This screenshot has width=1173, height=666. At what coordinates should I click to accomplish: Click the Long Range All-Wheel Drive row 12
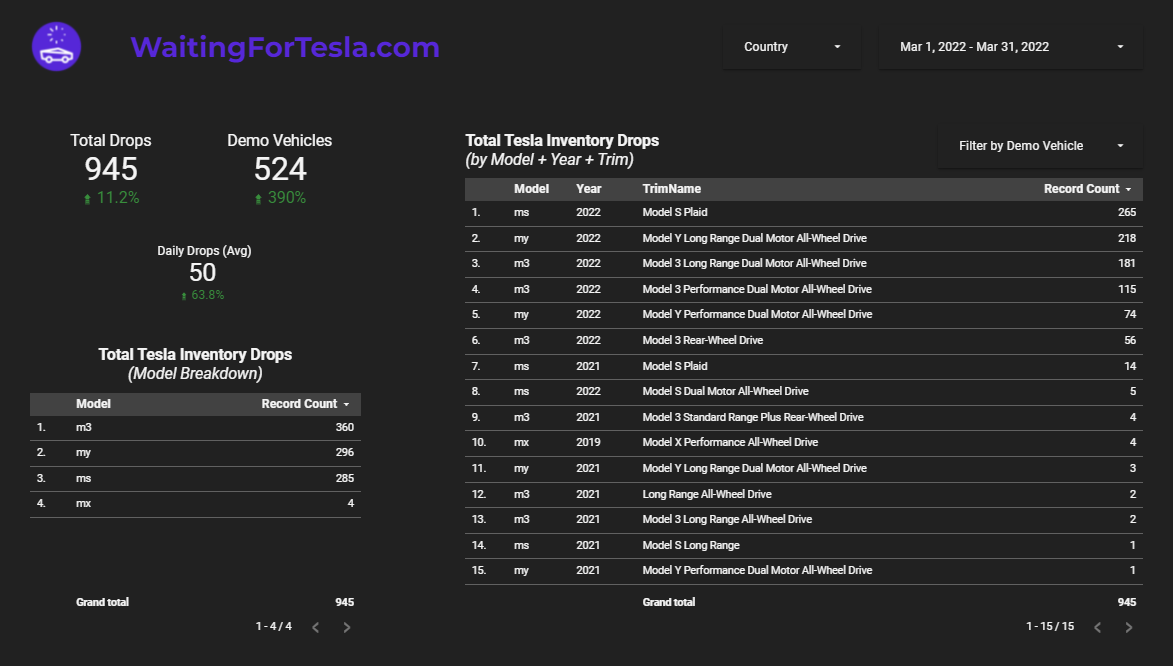pyautogui.click(x=803, y=494)
